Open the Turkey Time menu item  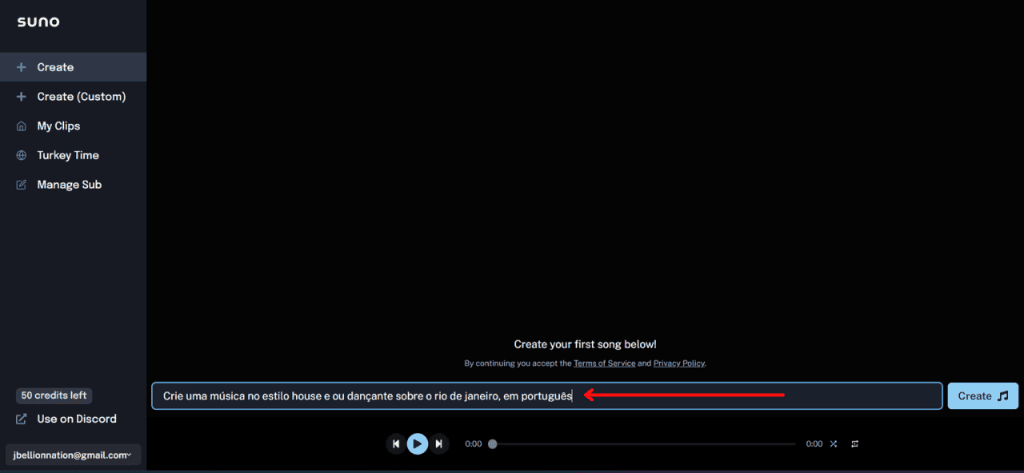click(68, 156)
